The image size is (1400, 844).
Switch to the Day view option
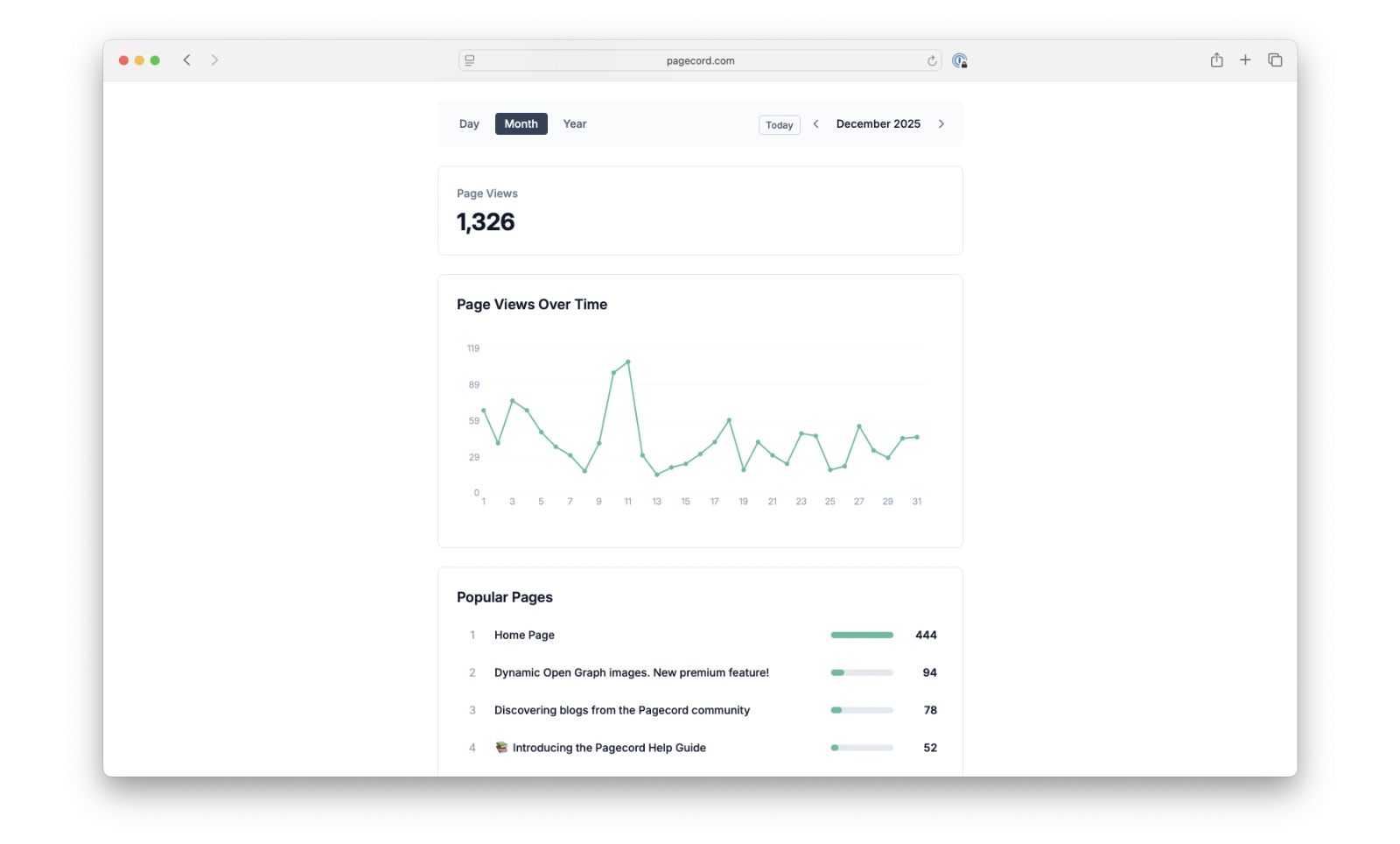(x=469, y=123)
